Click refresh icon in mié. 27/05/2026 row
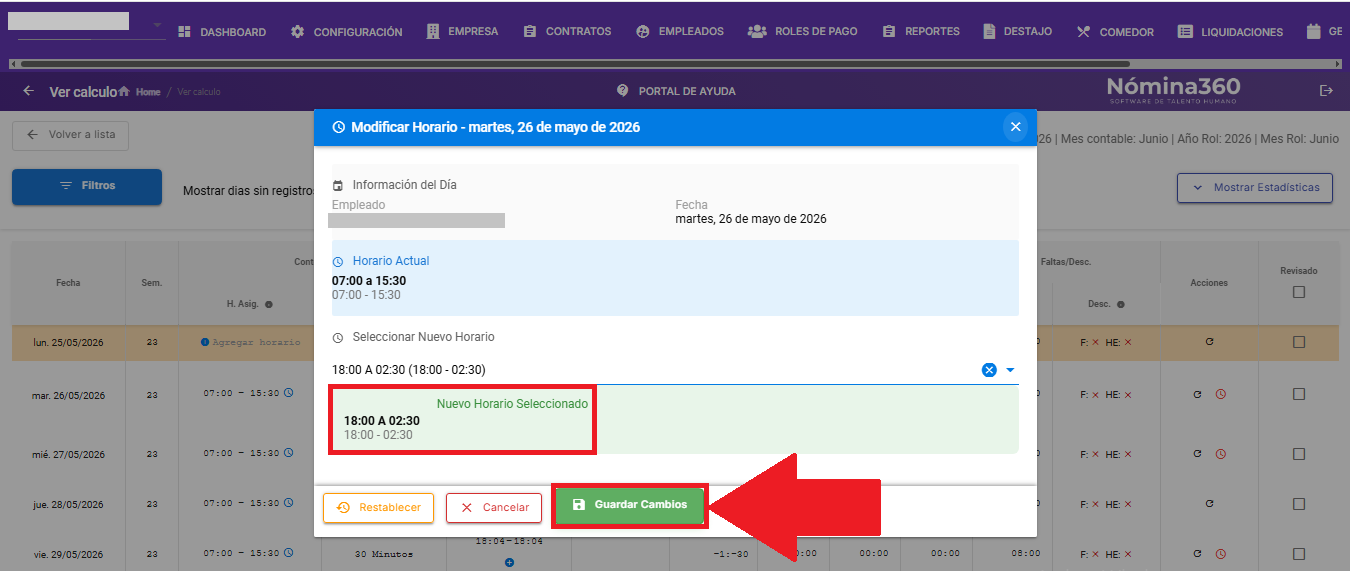 click(x=1198, y=454)
